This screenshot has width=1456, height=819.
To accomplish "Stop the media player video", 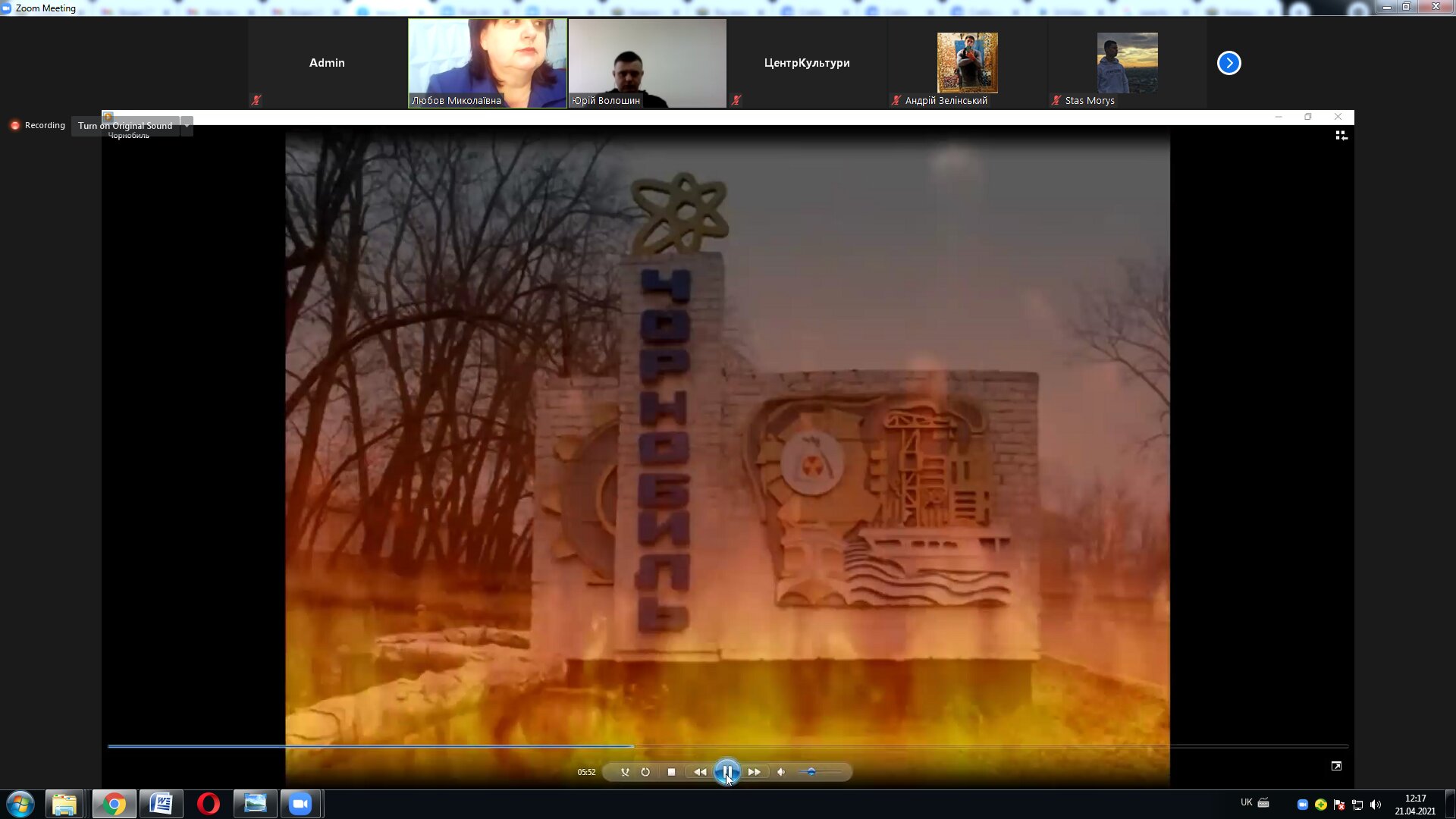I will tap(671, 772).
